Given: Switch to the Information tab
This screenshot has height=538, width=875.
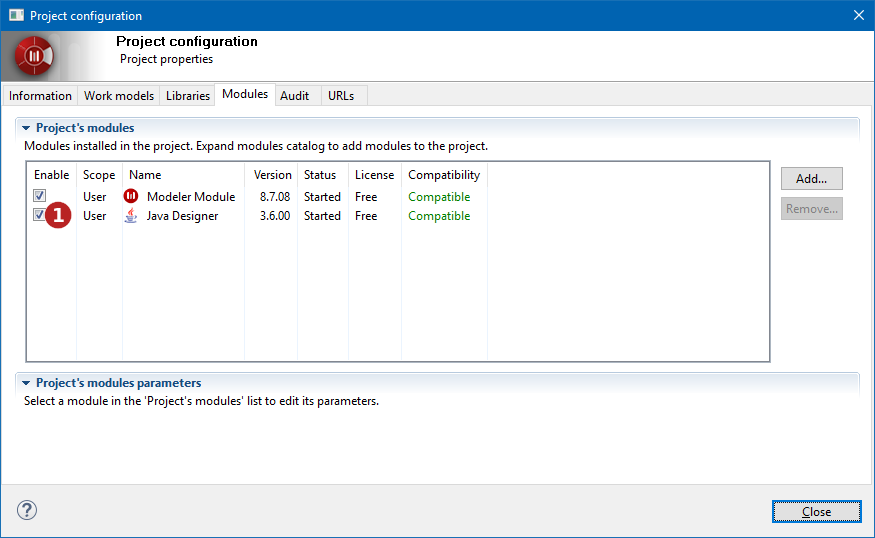Looking at the screenshot, I should pyautogui.click(x=40, y=96).
